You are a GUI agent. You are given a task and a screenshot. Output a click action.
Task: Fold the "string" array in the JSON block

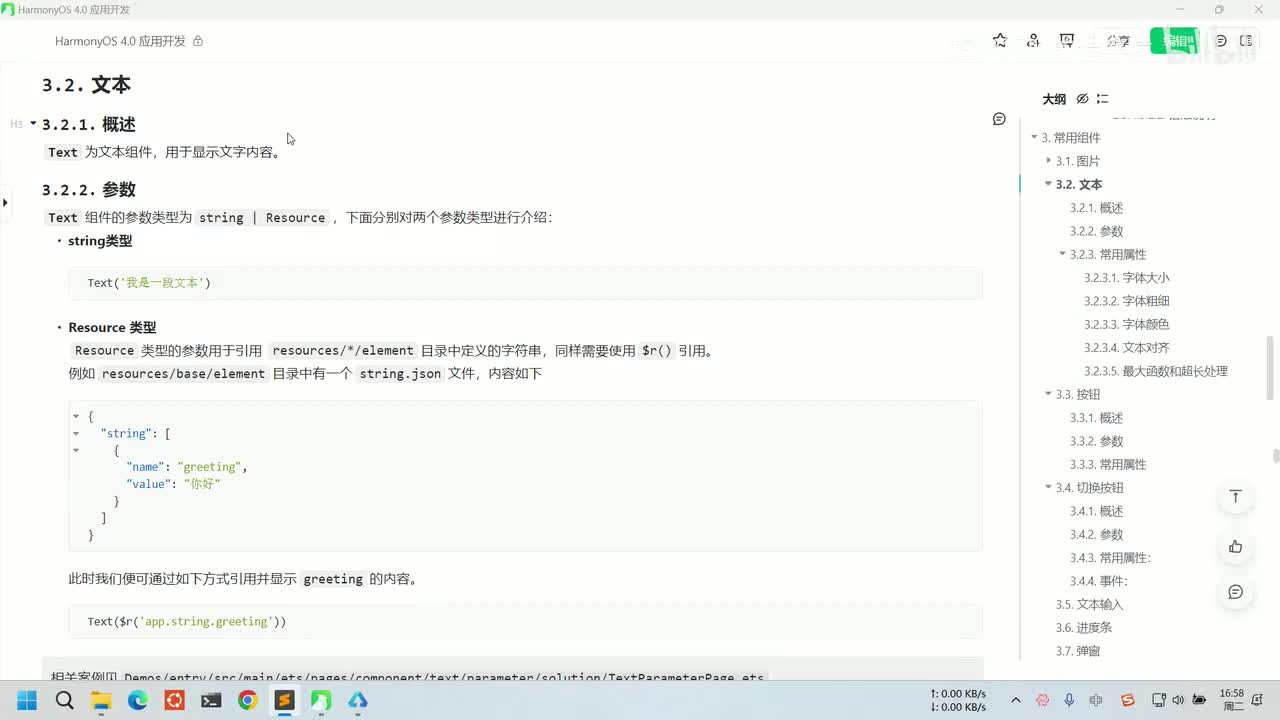pos(76,433)
